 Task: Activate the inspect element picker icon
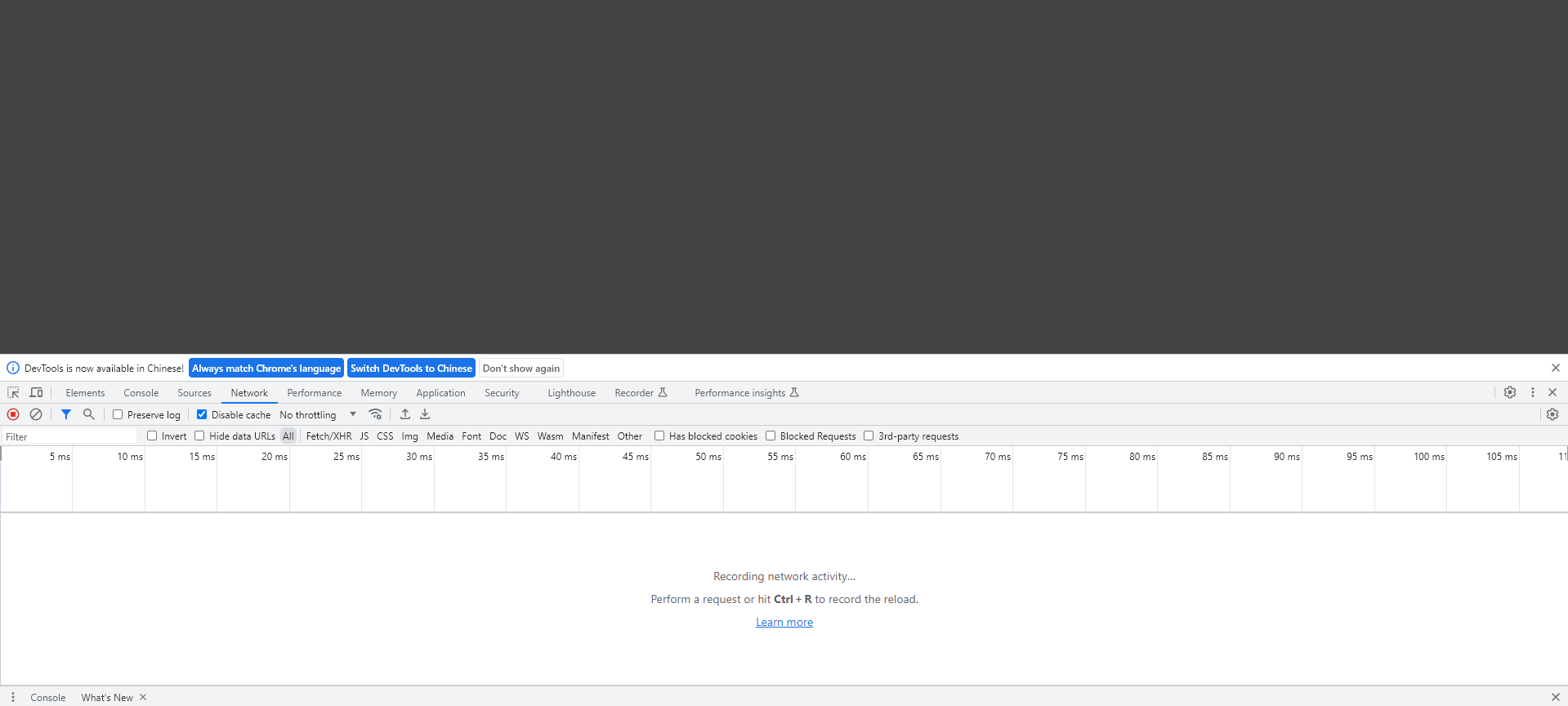(13, 393)
